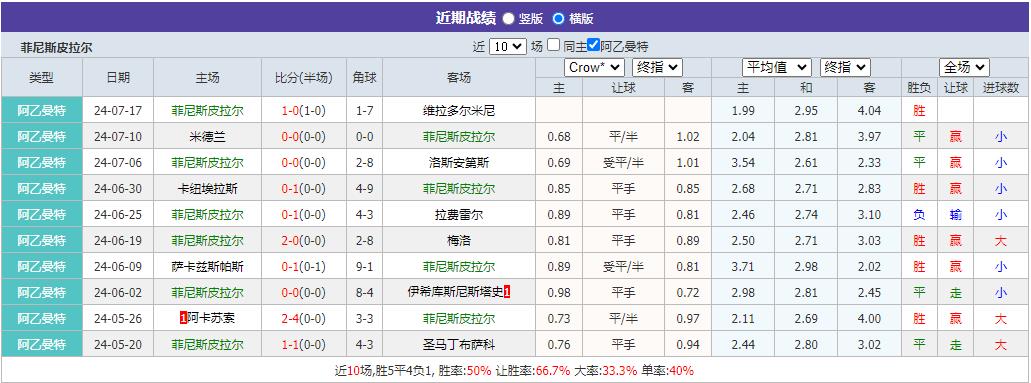Click the 0.98 home handicap odds value
This screenshot has width=1031, height=383.
(559, 292)
